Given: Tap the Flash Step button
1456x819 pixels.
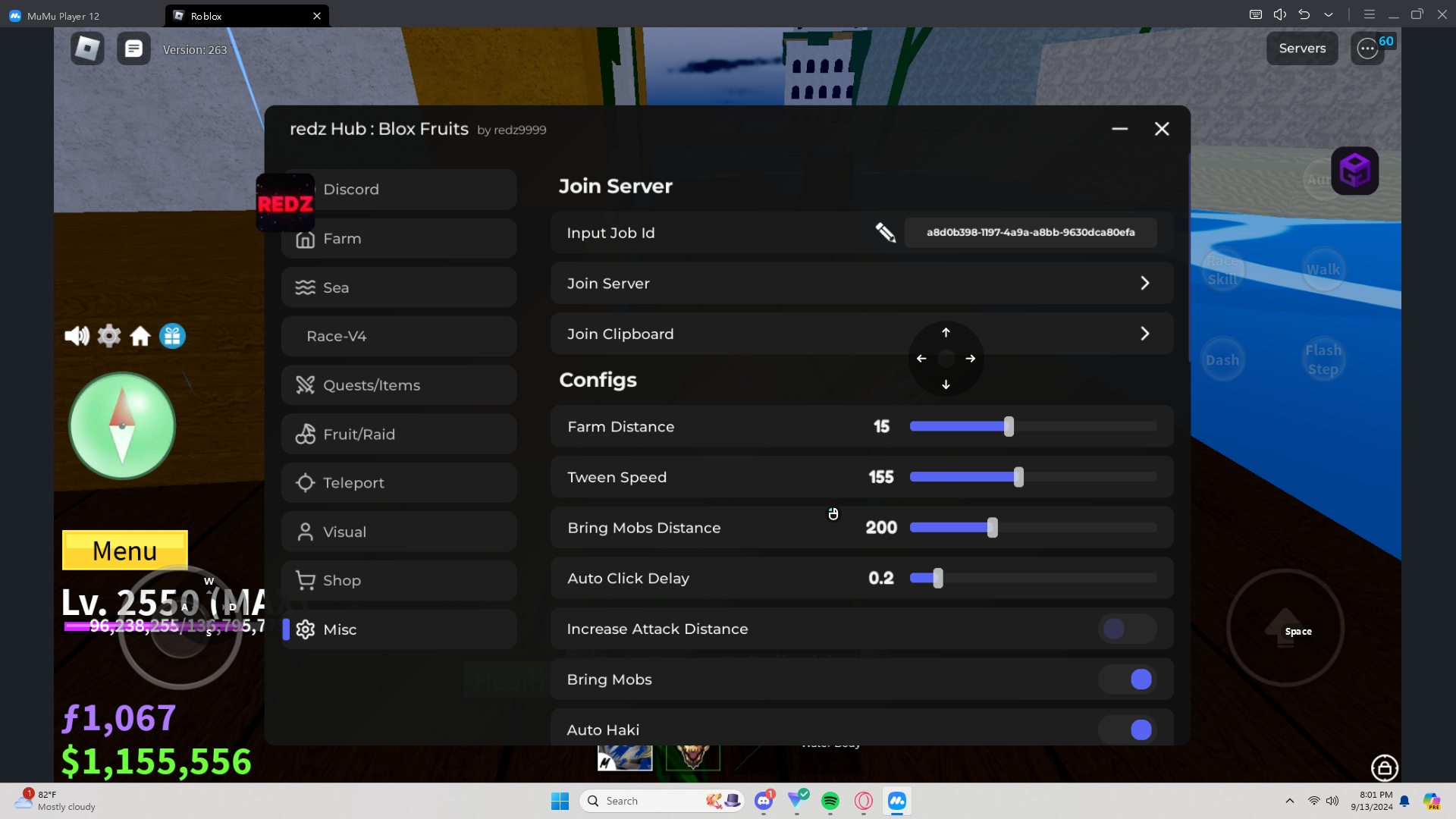Looking at the screenshot, I should coord(1323,360).
